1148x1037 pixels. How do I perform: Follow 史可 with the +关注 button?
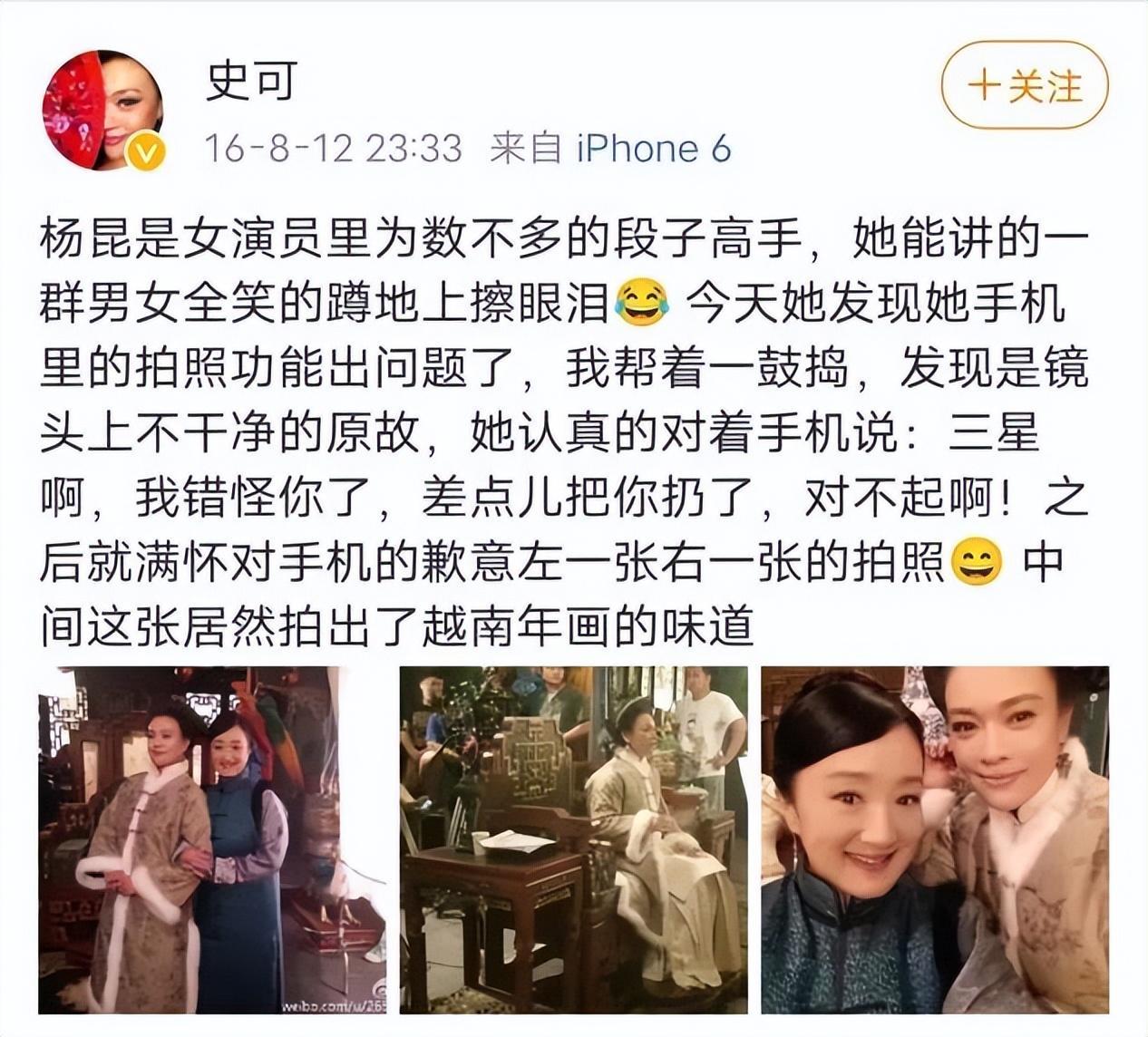1025,86
